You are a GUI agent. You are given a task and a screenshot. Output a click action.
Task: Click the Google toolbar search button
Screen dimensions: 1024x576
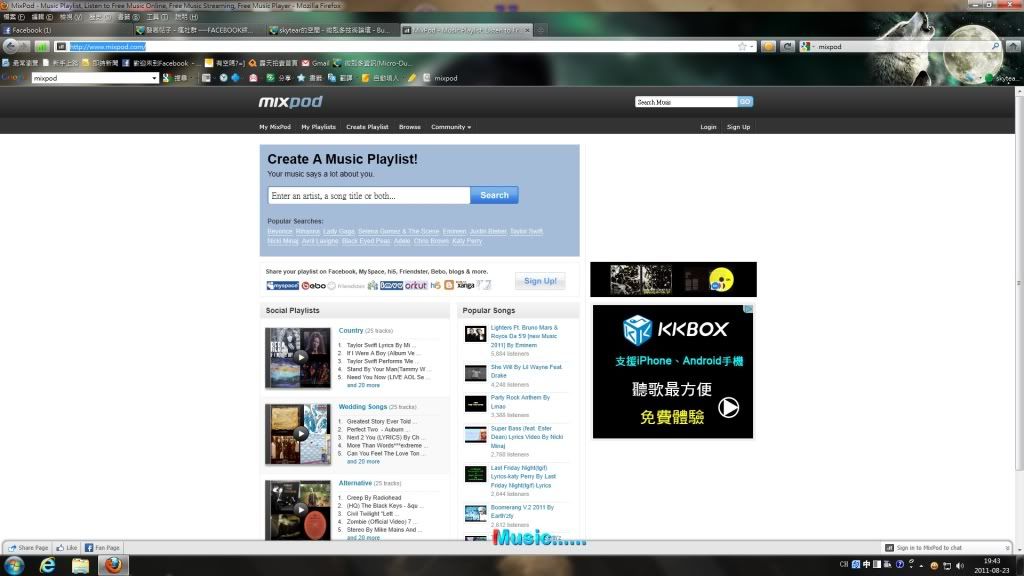tap(175, 78)
